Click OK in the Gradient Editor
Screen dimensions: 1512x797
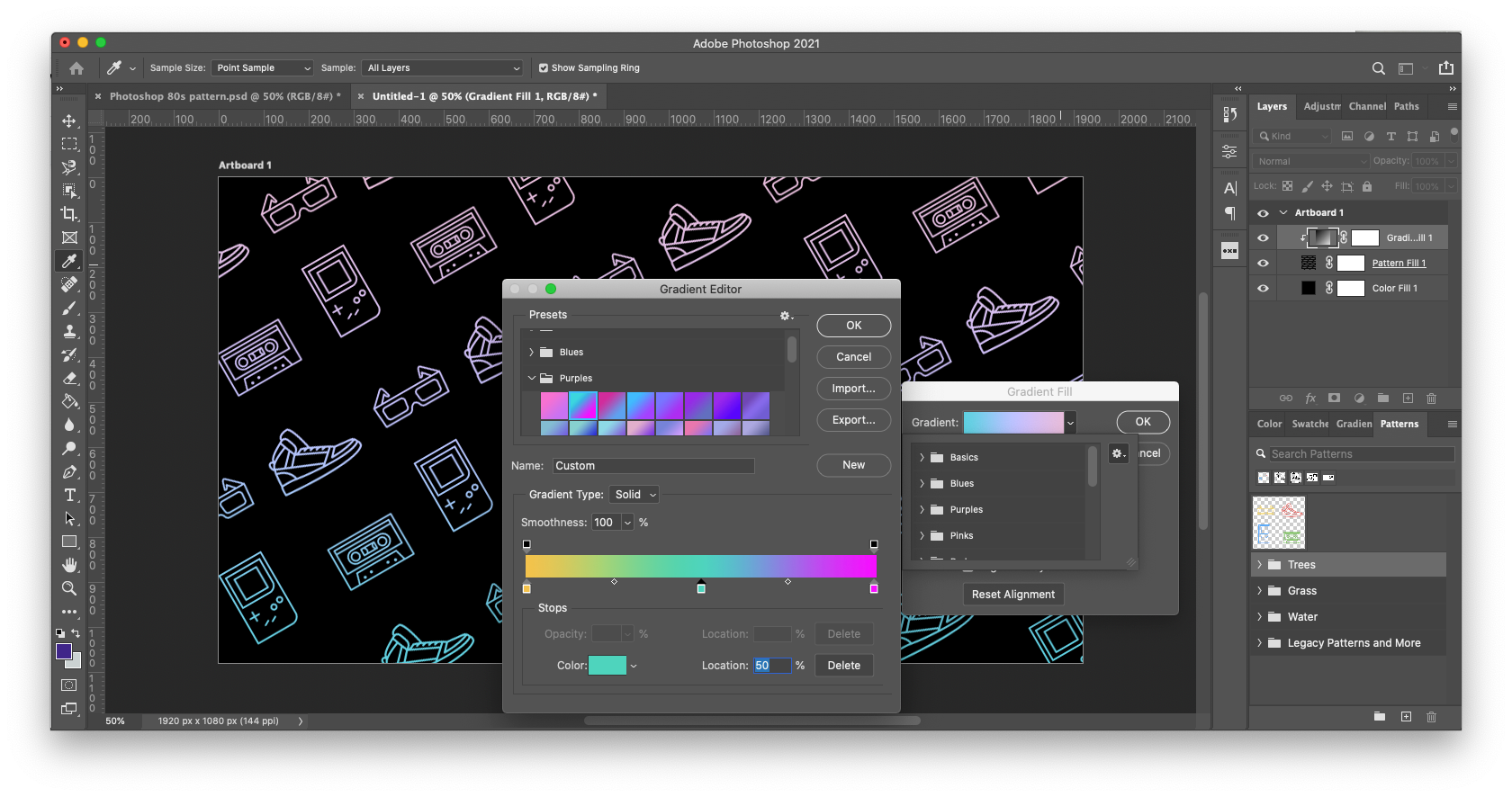click(854, 326)
